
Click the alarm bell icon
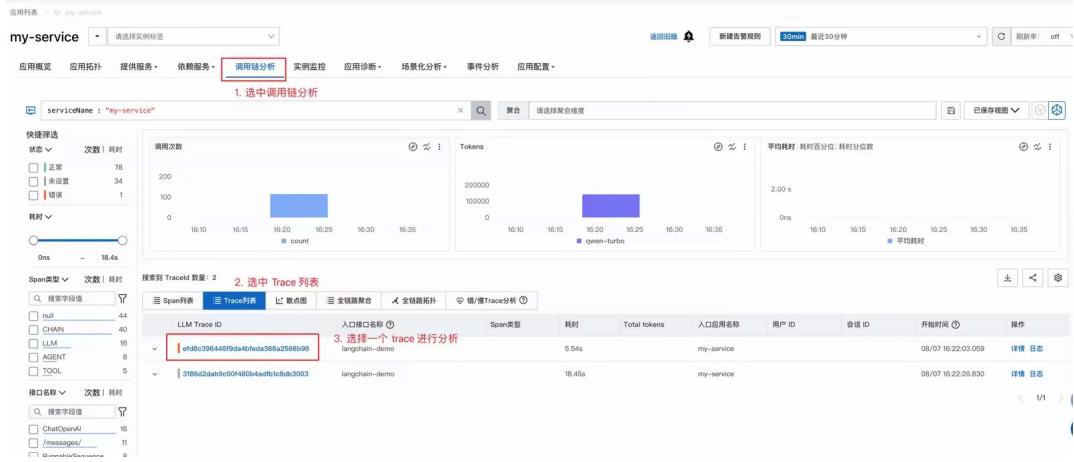pyautogui.click(x=689, y=37)
